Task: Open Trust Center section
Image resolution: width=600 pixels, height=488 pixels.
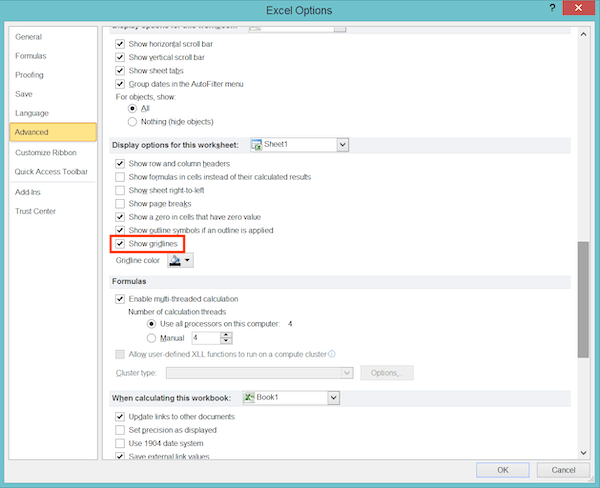Action: [36, 211]
